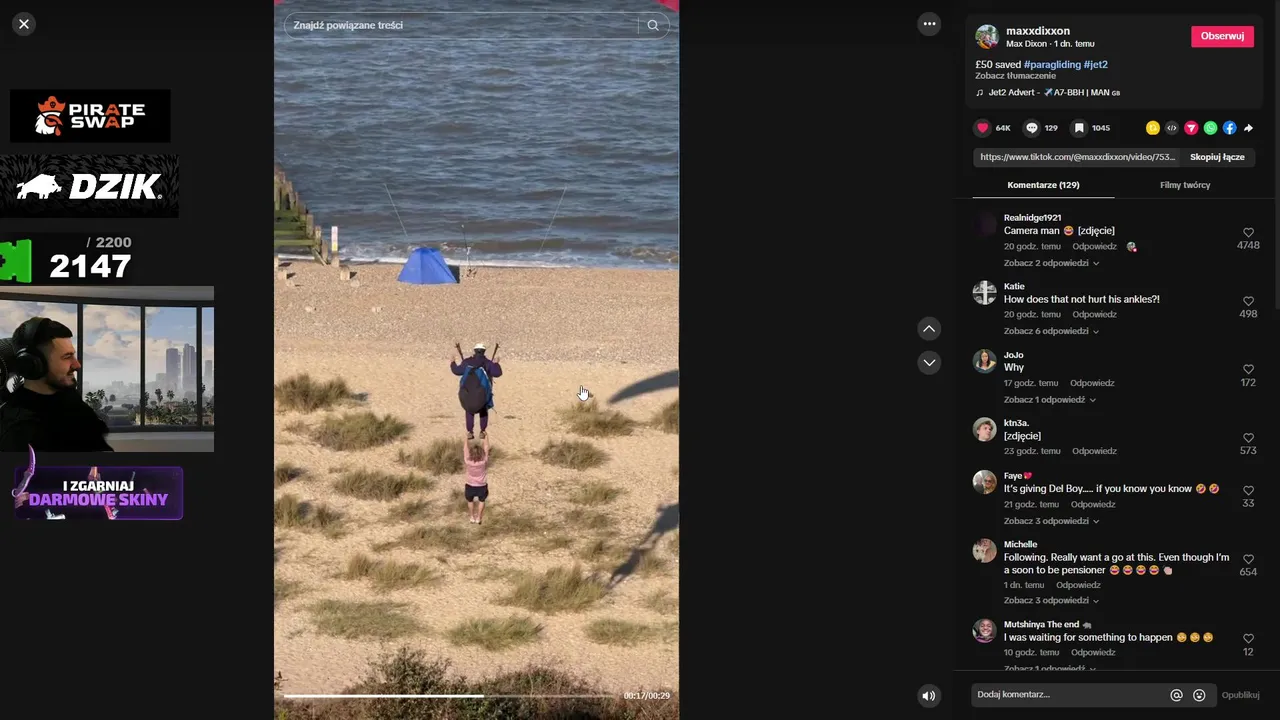Send to friends via red icon
The image size is (1280, 720).
(1191, 128)
